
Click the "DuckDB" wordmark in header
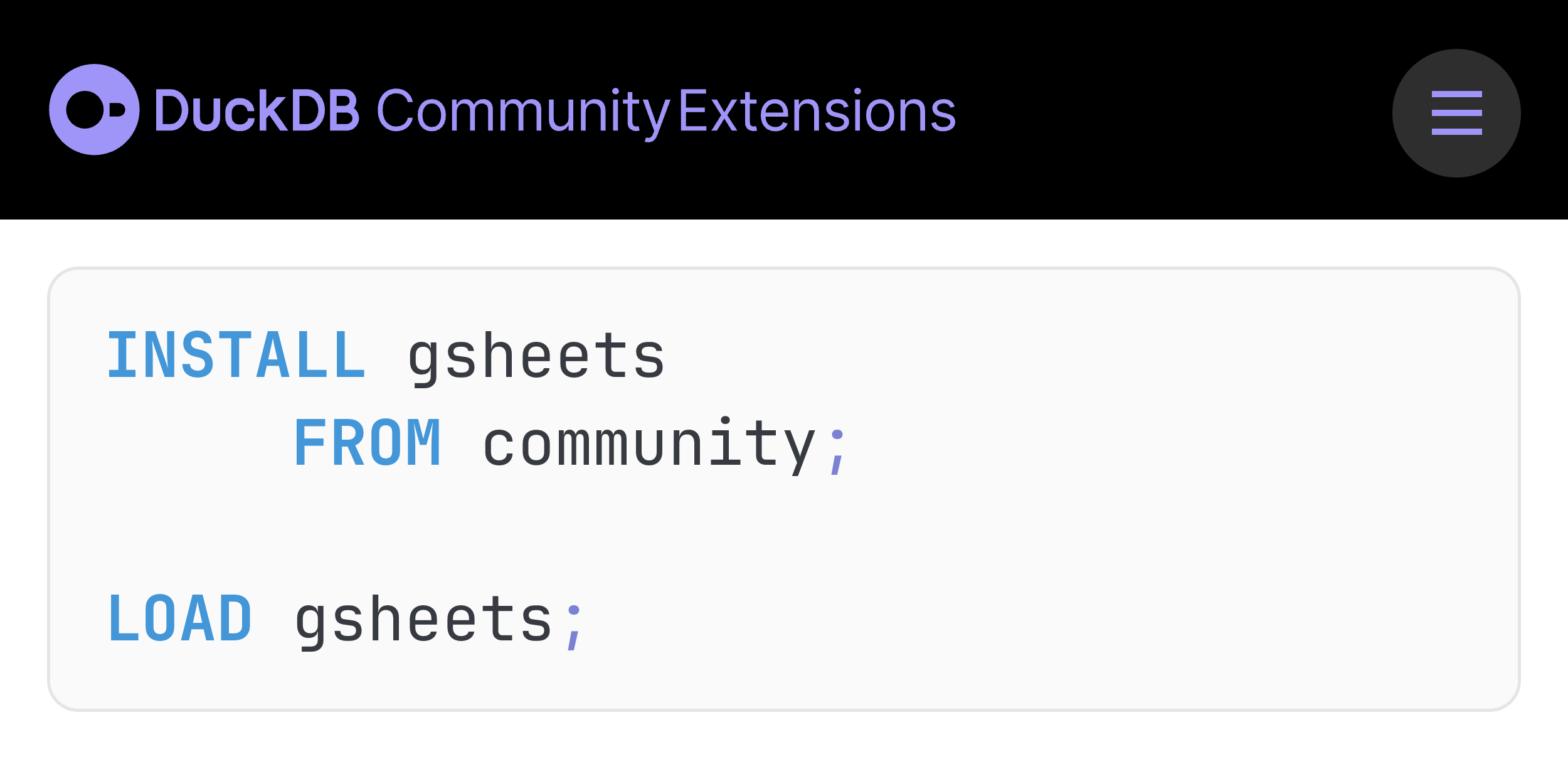257,111
